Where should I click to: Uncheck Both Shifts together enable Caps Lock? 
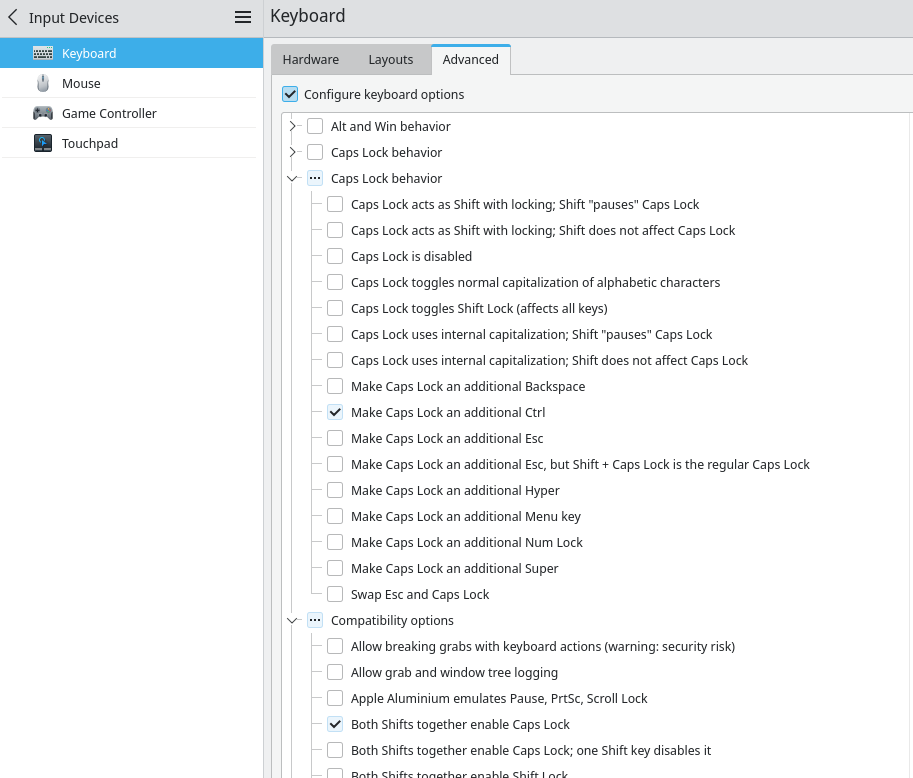click(x=335, y=724)
